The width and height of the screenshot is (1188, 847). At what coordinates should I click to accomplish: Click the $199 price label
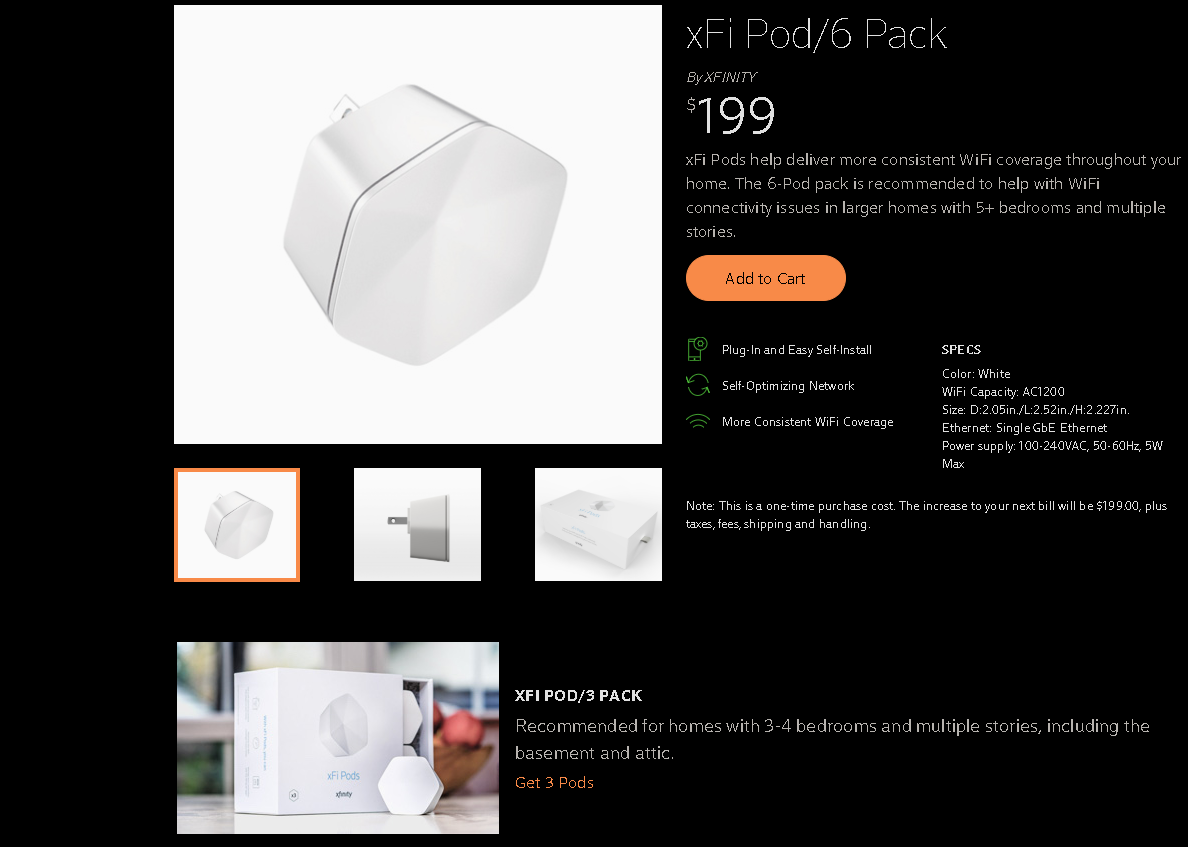point(730,115)
